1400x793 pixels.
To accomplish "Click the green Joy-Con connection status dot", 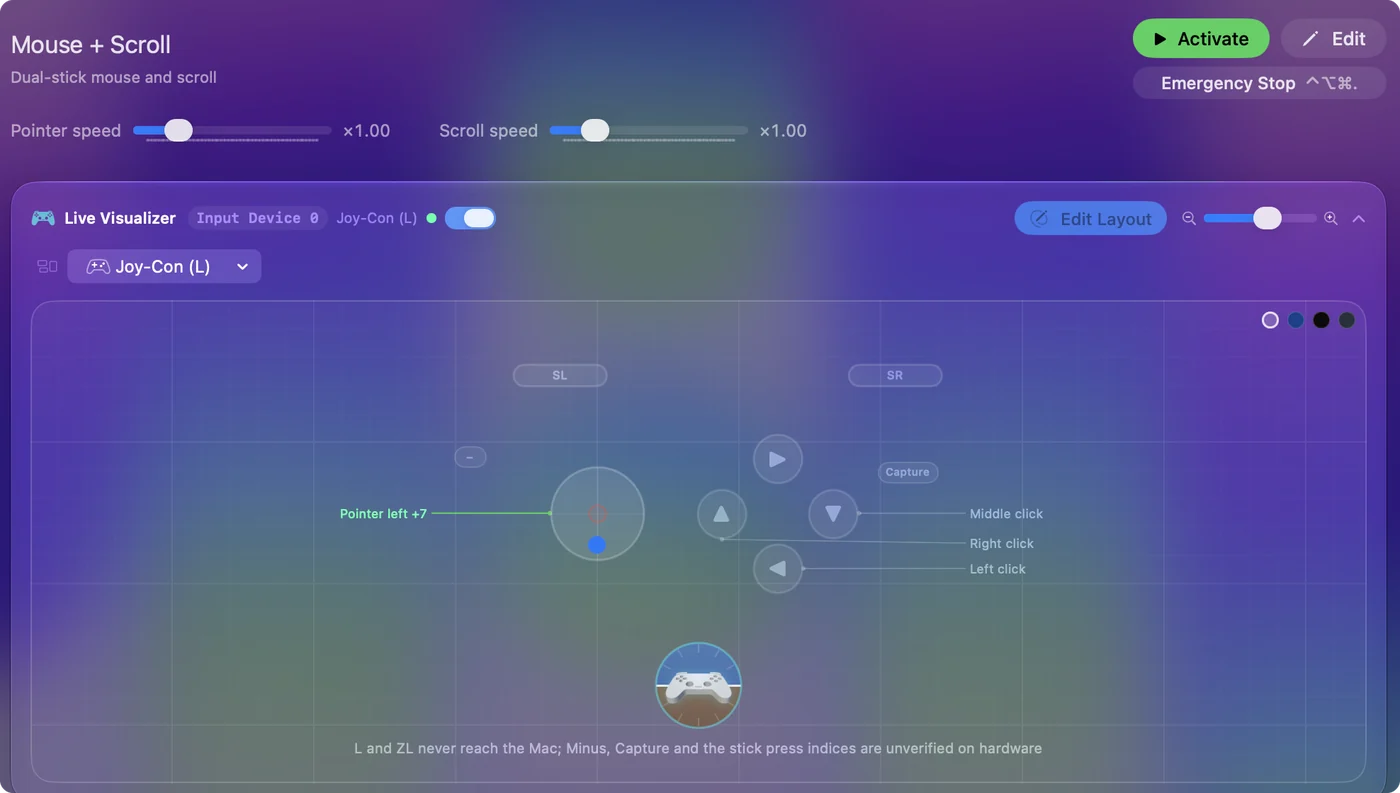I will [x=431, y=218].
